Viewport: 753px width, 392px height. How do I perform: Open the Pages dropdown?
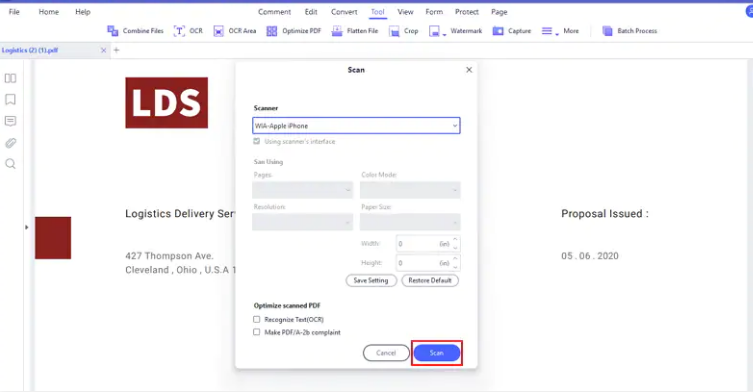[303, 190]
